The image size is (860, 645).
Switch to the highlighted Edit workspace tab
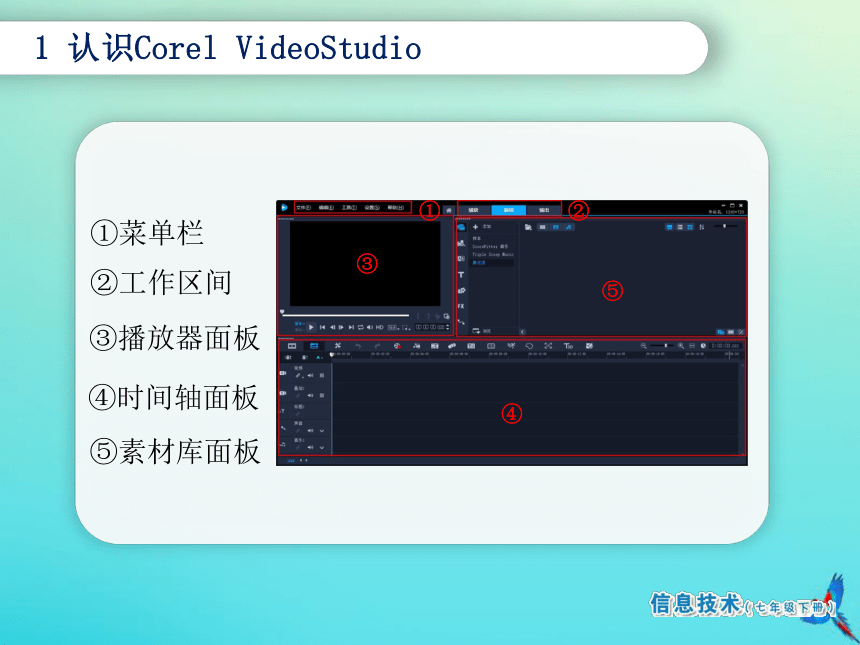[508, 210]
